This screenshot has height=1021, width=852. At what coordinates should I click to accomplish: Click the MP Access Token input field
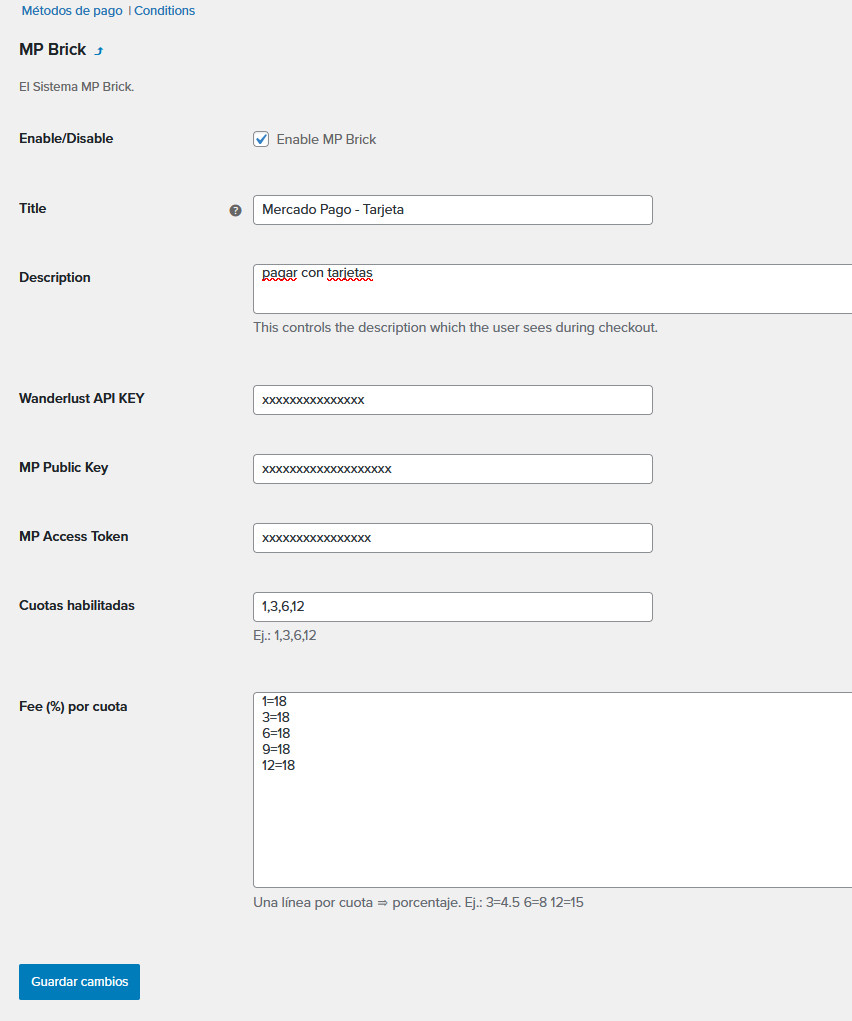coord(453,538)
